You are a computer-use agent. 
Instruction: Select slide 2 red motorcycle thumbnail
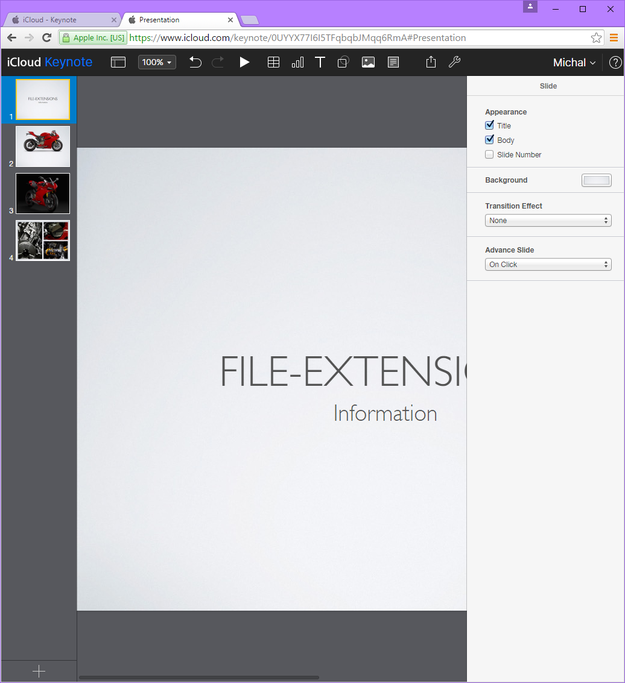tap(43, 146)
